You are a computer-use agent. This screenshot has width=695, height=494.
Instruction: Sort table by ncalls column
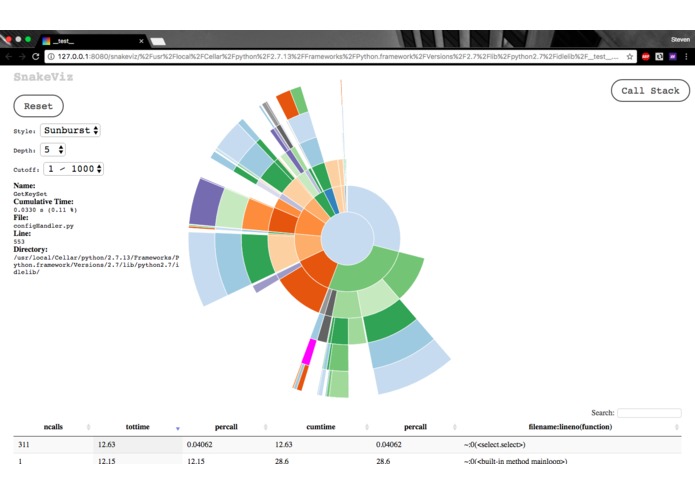[x=53, y=427]
